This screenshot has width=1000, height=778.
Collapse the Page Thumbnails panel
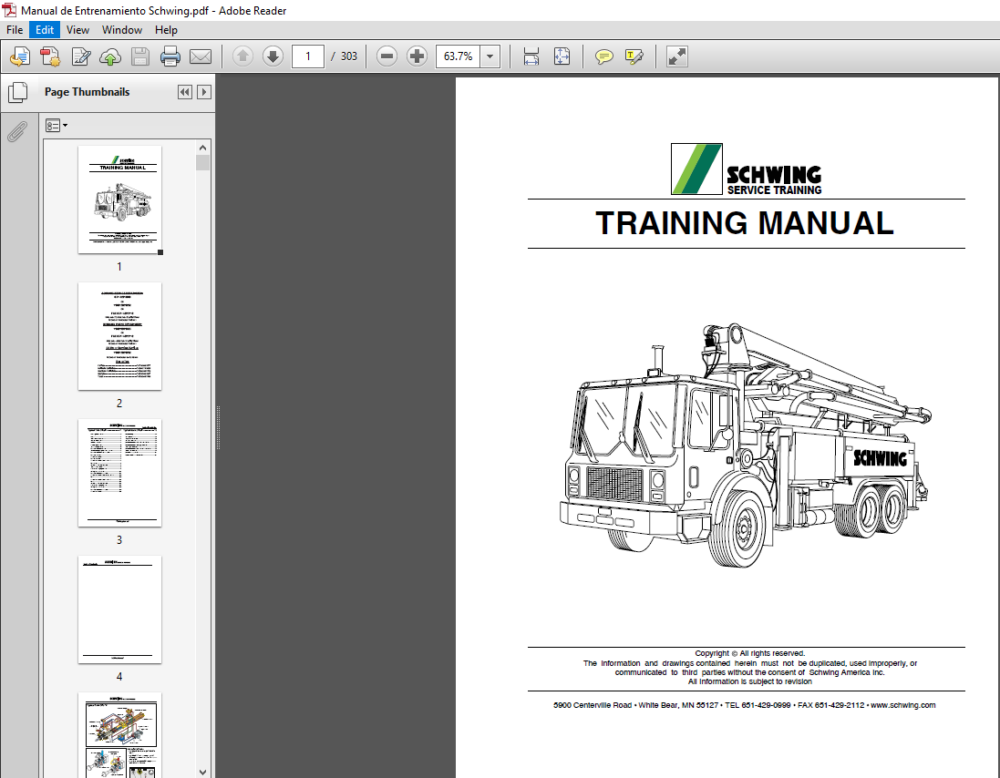pos(185,92)
